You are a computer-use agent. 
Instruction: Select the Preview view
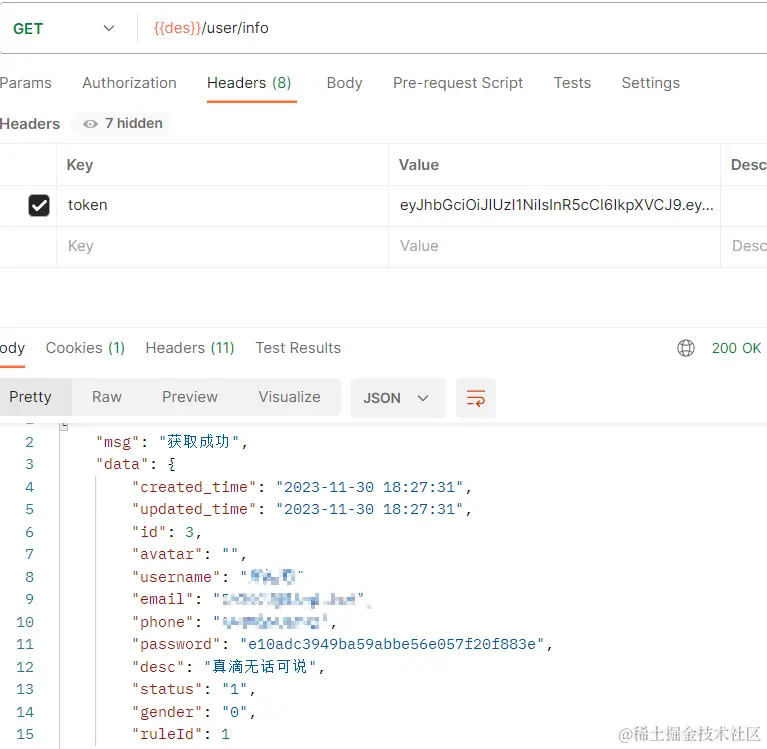pyautogui.click(x=190, y=397)
